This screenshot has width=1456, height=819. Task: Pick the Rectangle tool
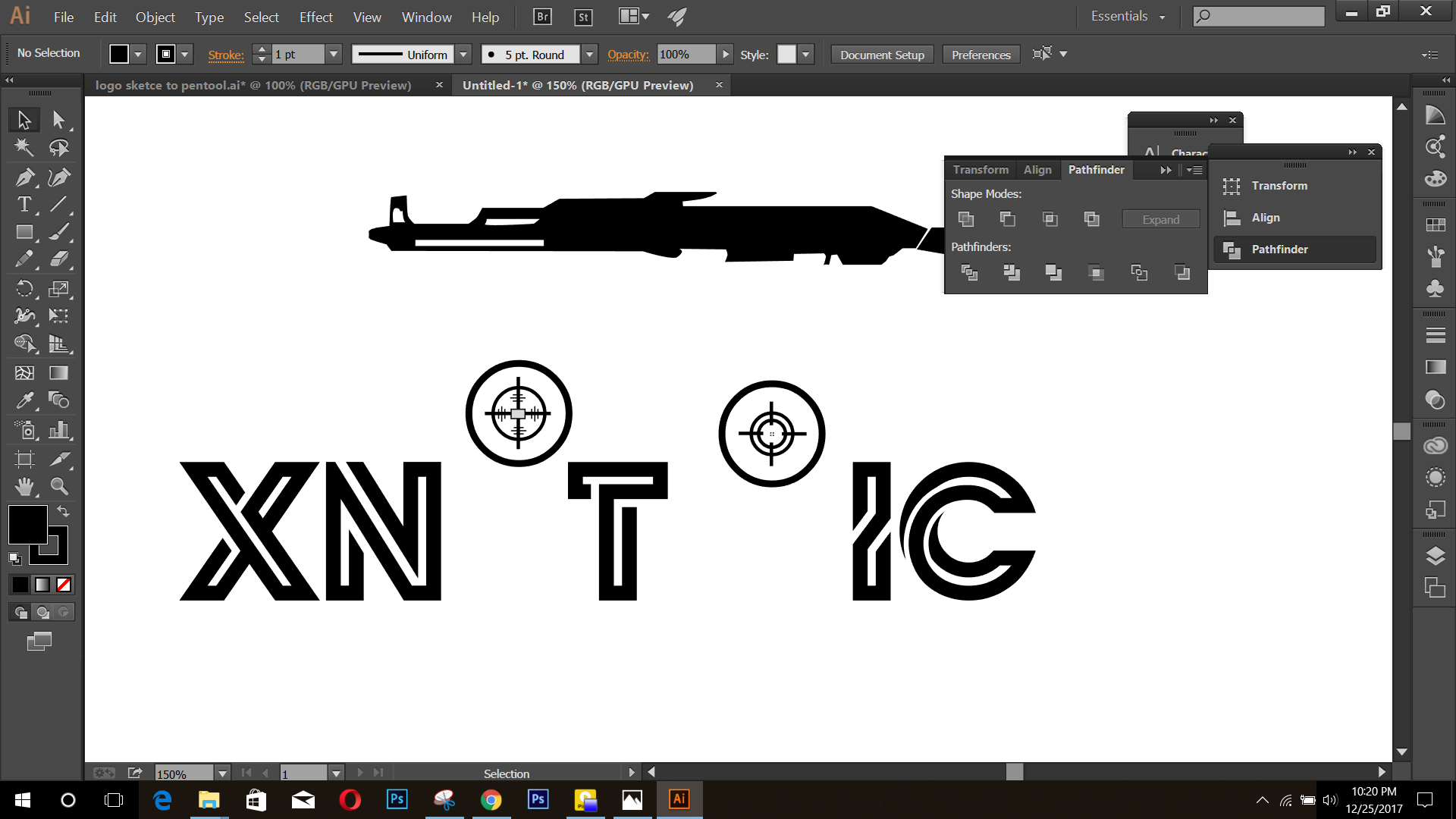pos(24,232)
